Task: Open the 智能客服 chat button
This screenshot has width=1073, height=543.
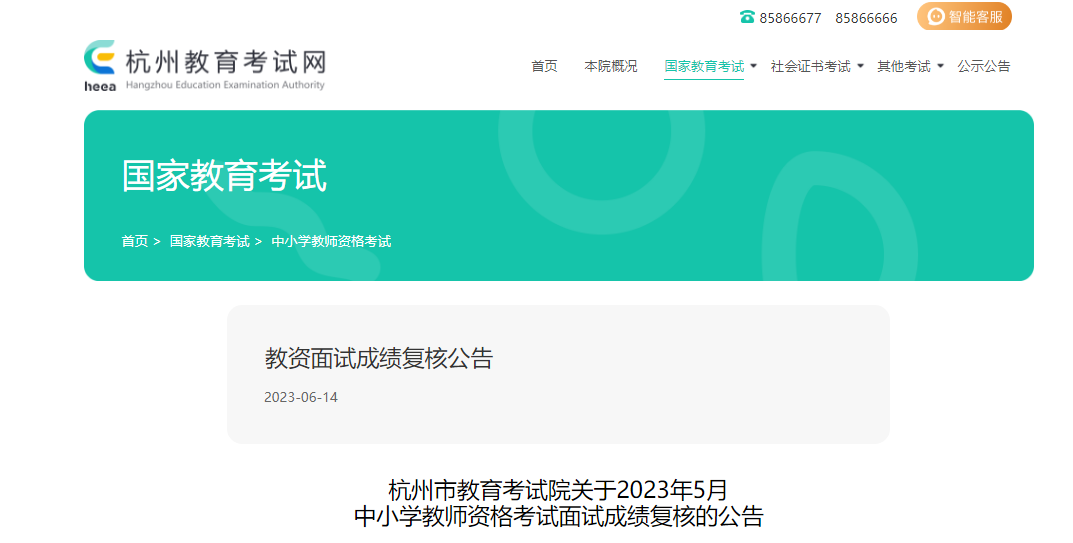Action: tap(964, 16)
